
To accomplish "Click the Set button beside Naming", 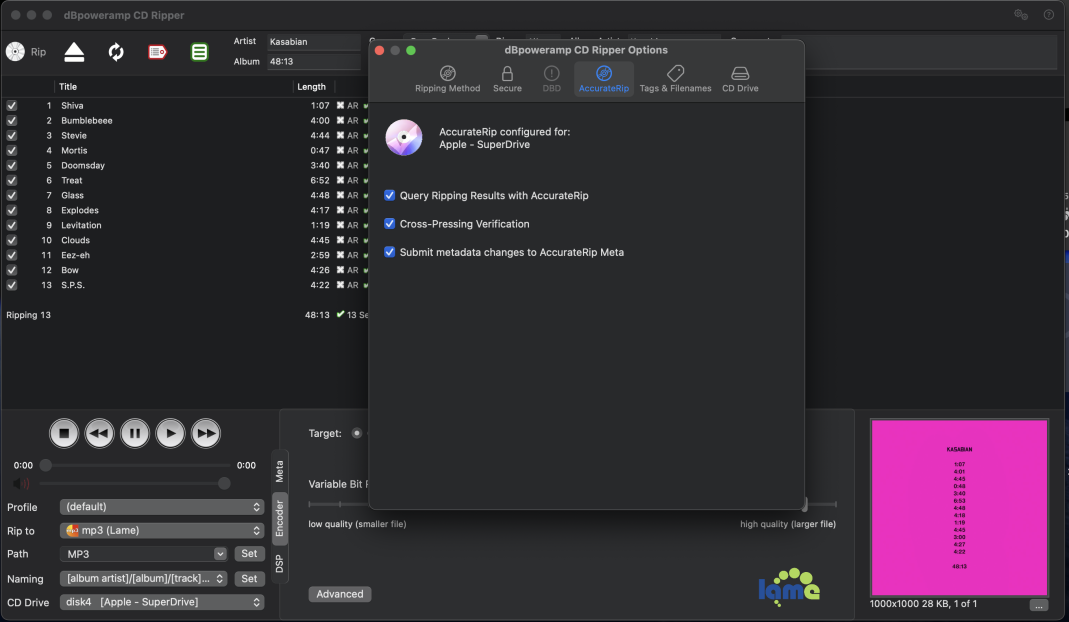I will tap(249, 579).
